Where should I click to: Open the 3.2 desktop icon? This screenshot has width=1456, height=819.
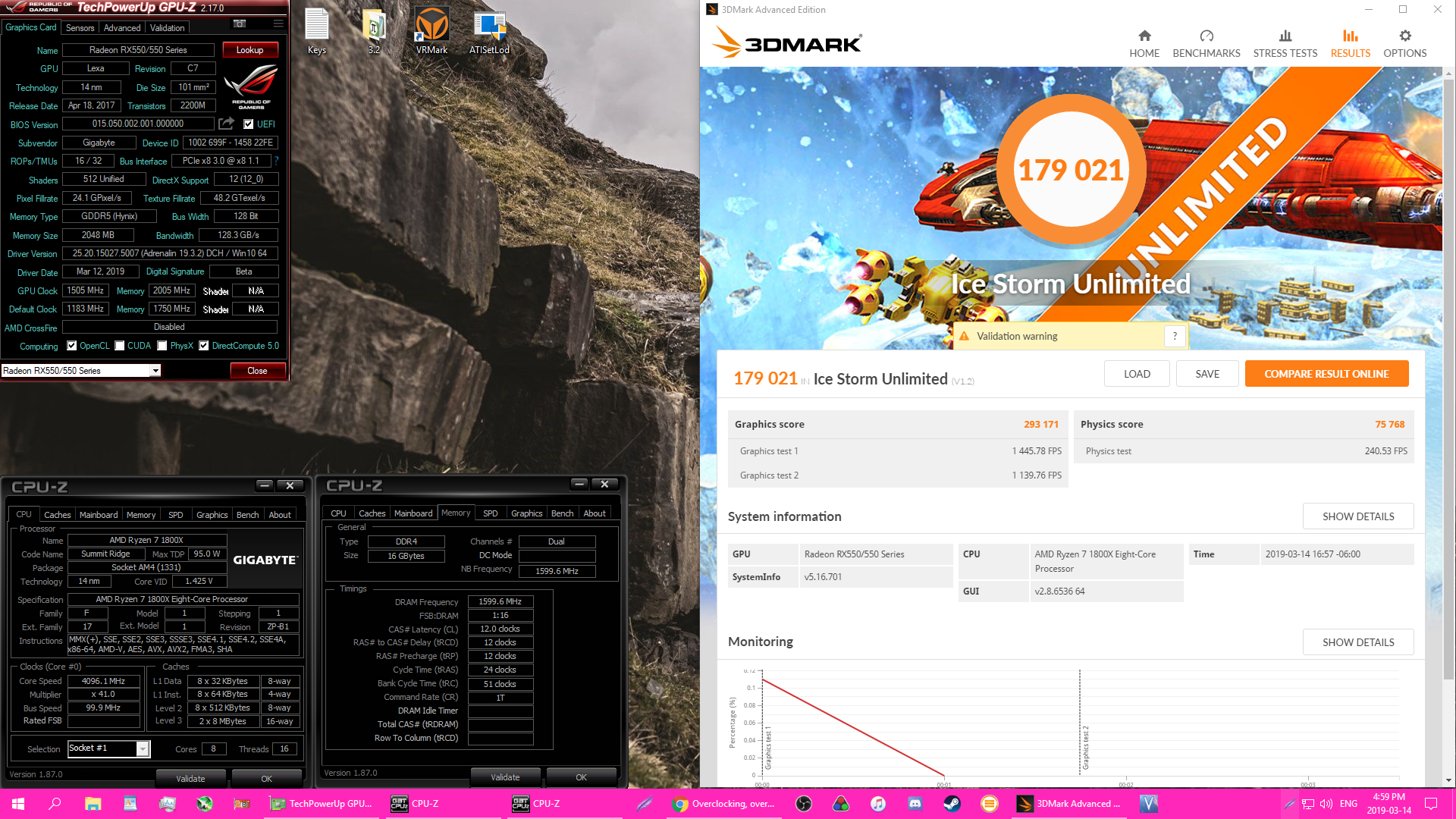click(374, 32)
